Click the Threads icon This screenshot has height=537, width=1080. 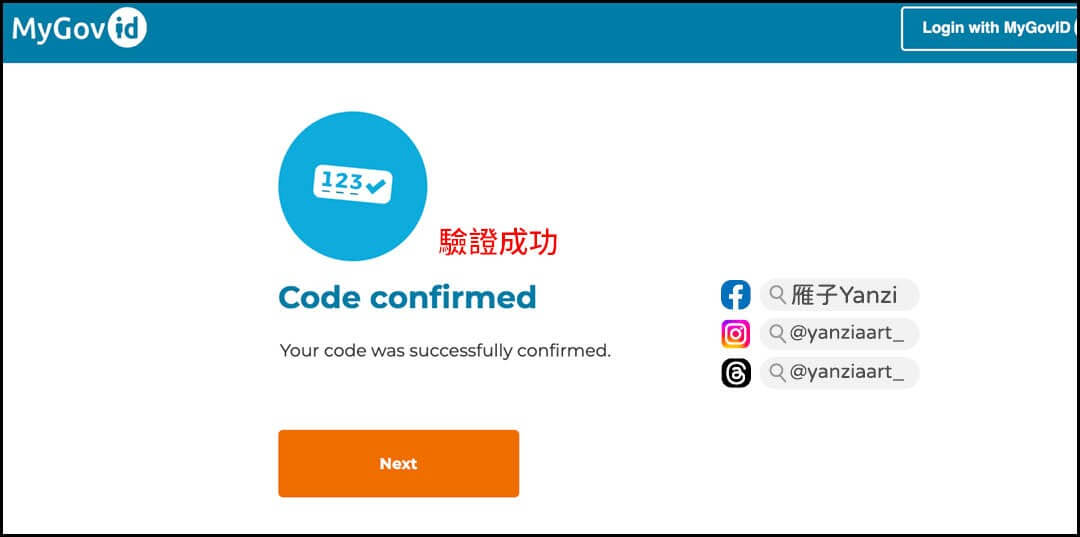[736, 374]
